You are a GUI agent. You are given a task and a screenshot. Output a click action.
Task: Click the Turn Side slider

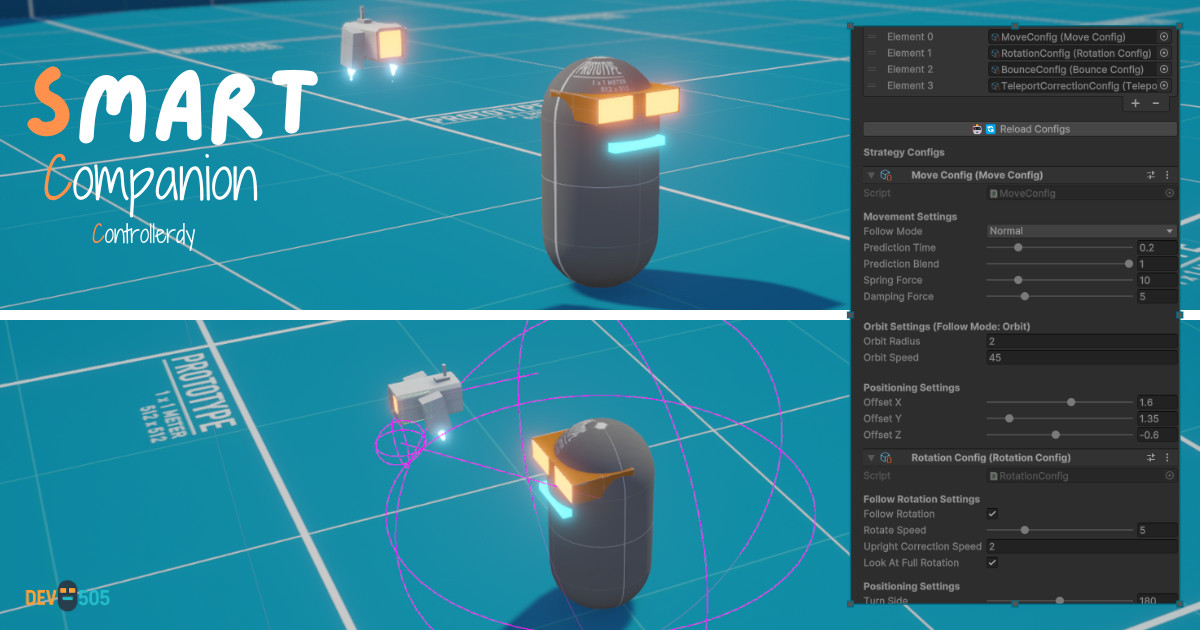tap(1058, 601)
